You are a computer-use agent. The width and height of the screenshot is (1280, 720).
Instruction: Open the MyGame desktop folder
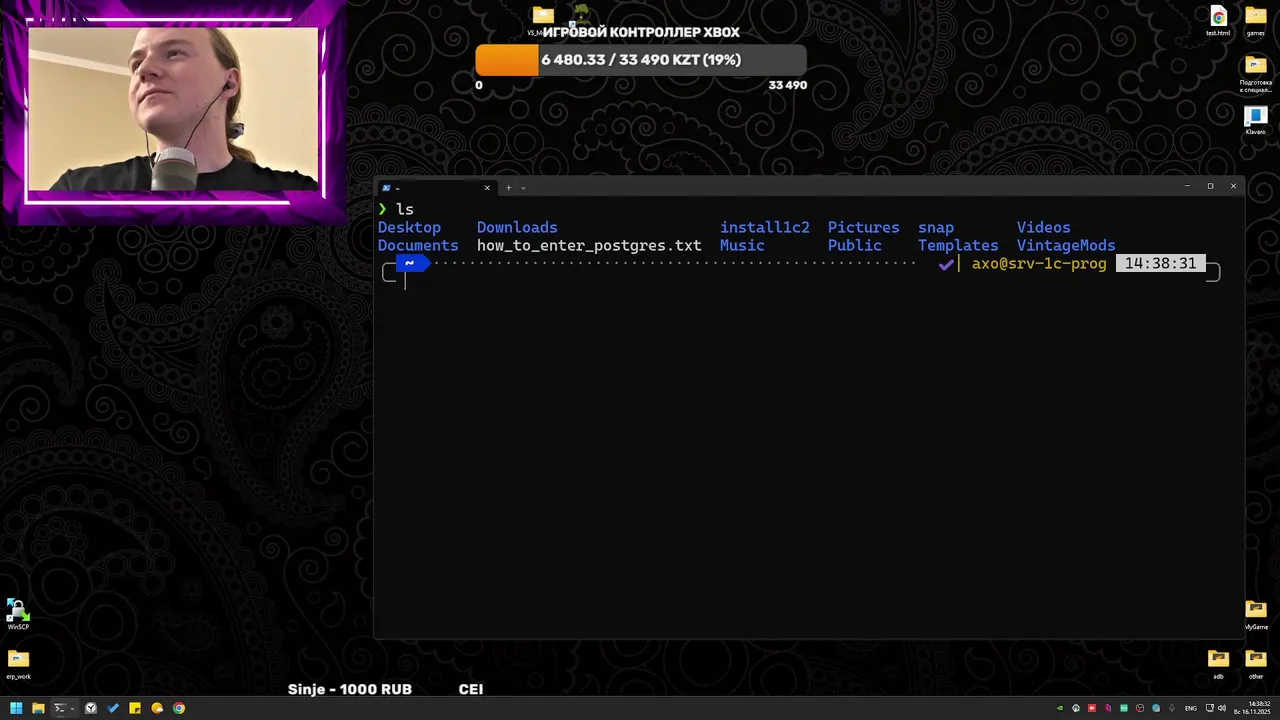1256,615
